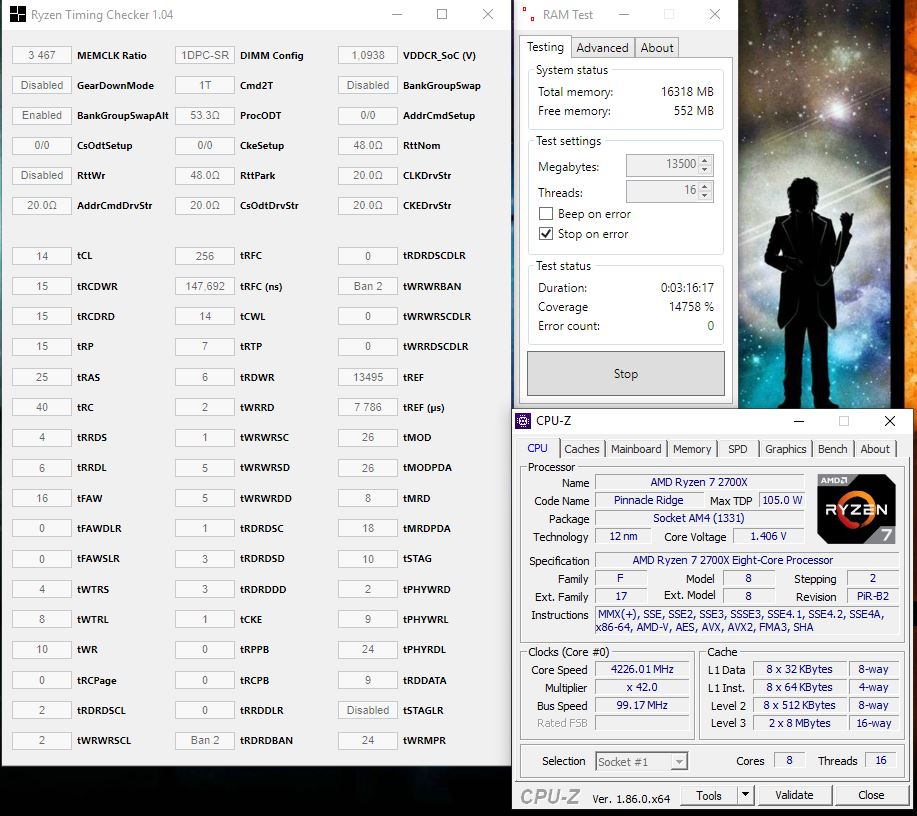The width and height of the screenshot is (917, 816).
Task: Close the RAM Test window
Action: 715,14
